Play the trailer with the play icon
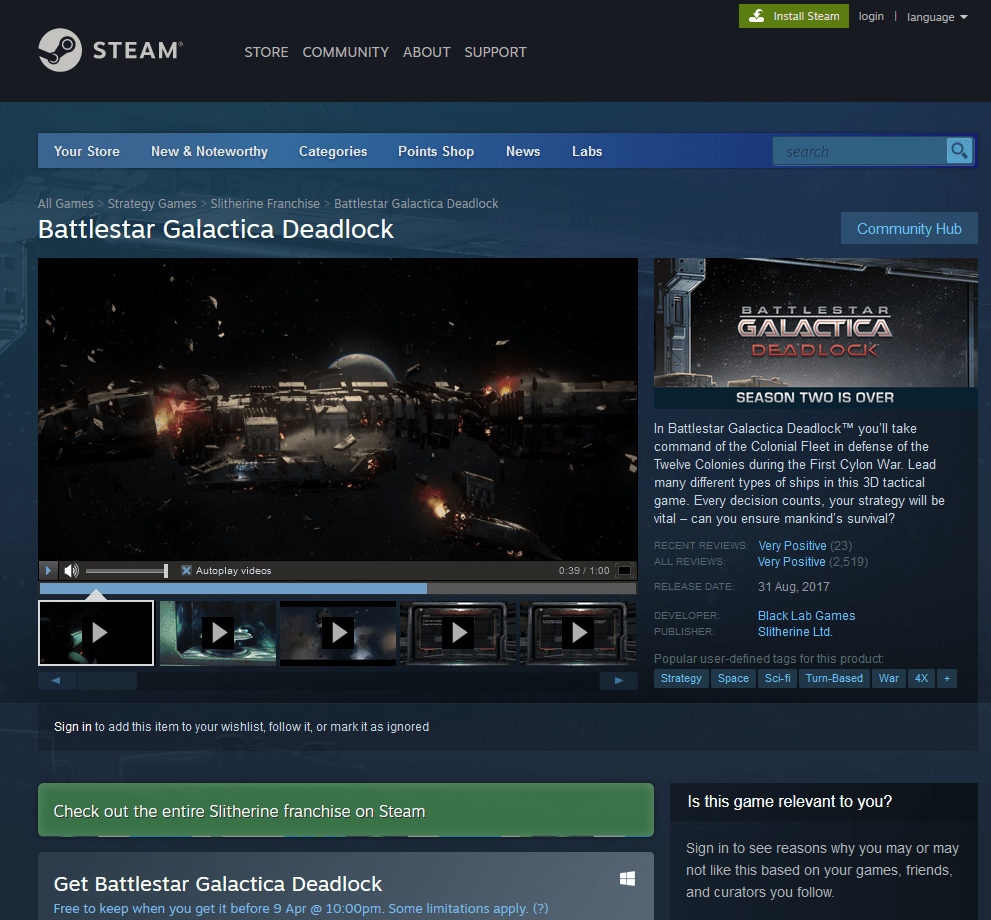Viewport: 991px width, 920px height. pos(48,571)
